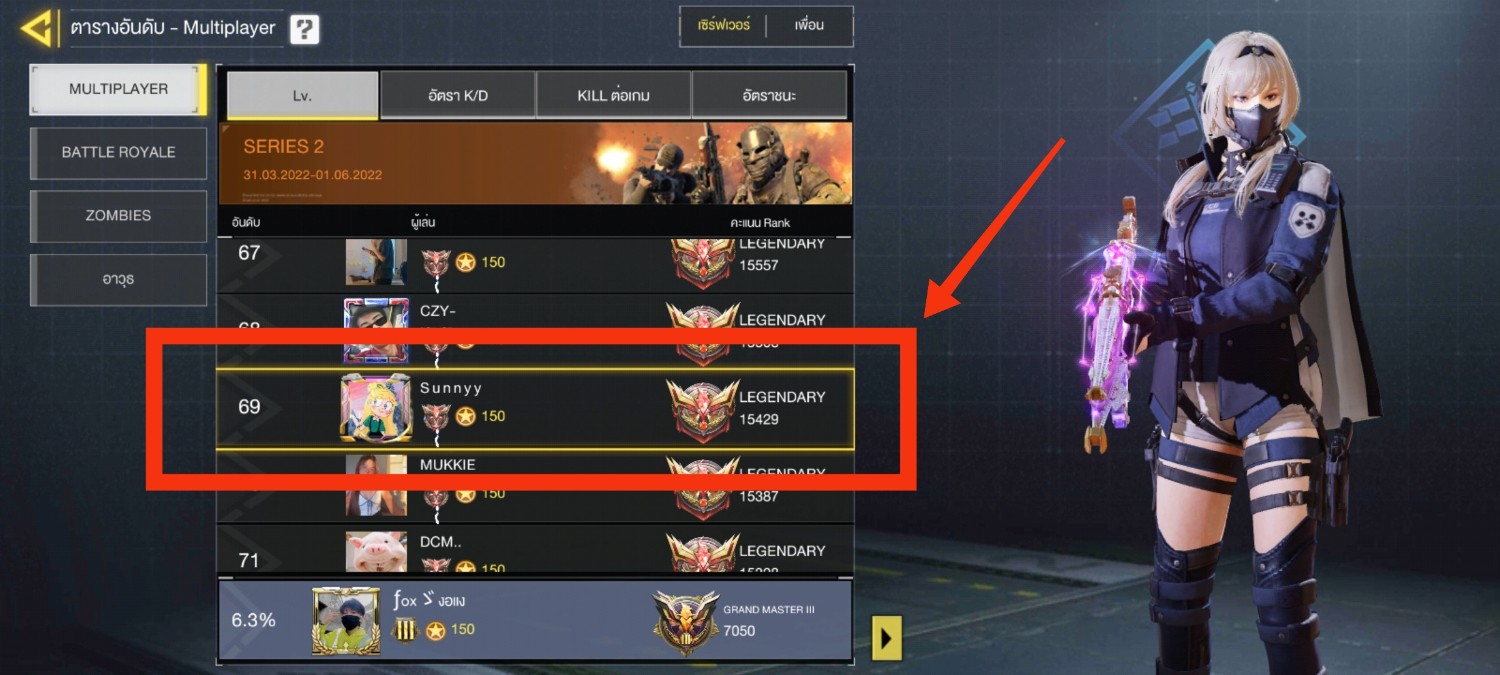
Task: Toggle leaderboard scope to เพื่อน
Action: [x=809, y=25]
